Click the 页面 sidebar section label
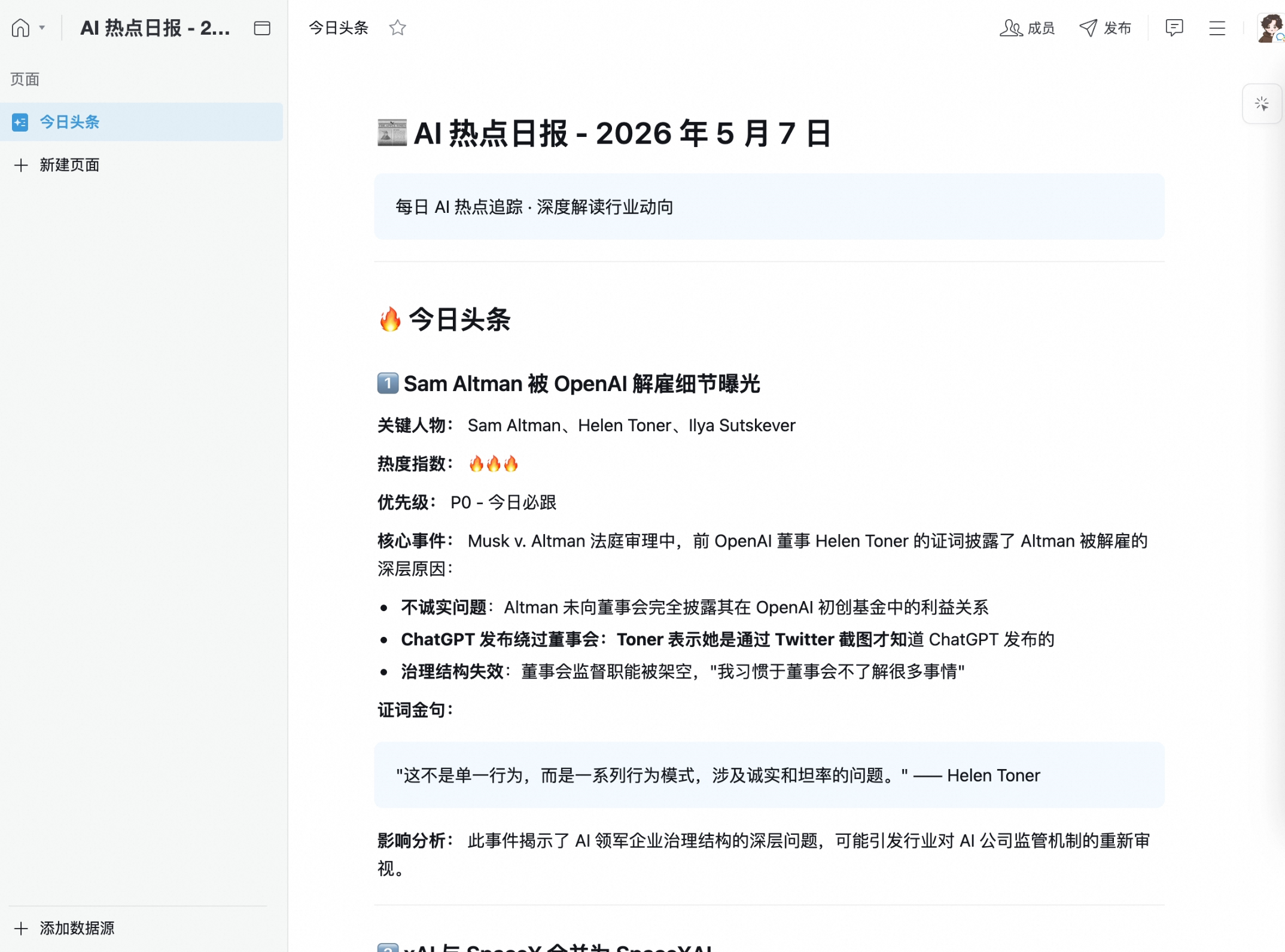The width and height of the screenshot is (1285, 952). tap(25, 79)
